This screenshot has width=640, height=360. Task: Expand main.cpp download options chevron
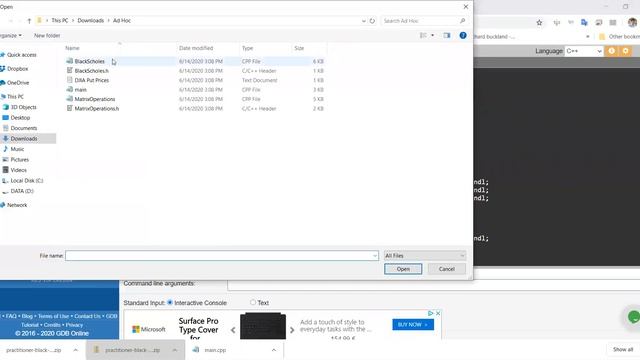click(273, 350)
